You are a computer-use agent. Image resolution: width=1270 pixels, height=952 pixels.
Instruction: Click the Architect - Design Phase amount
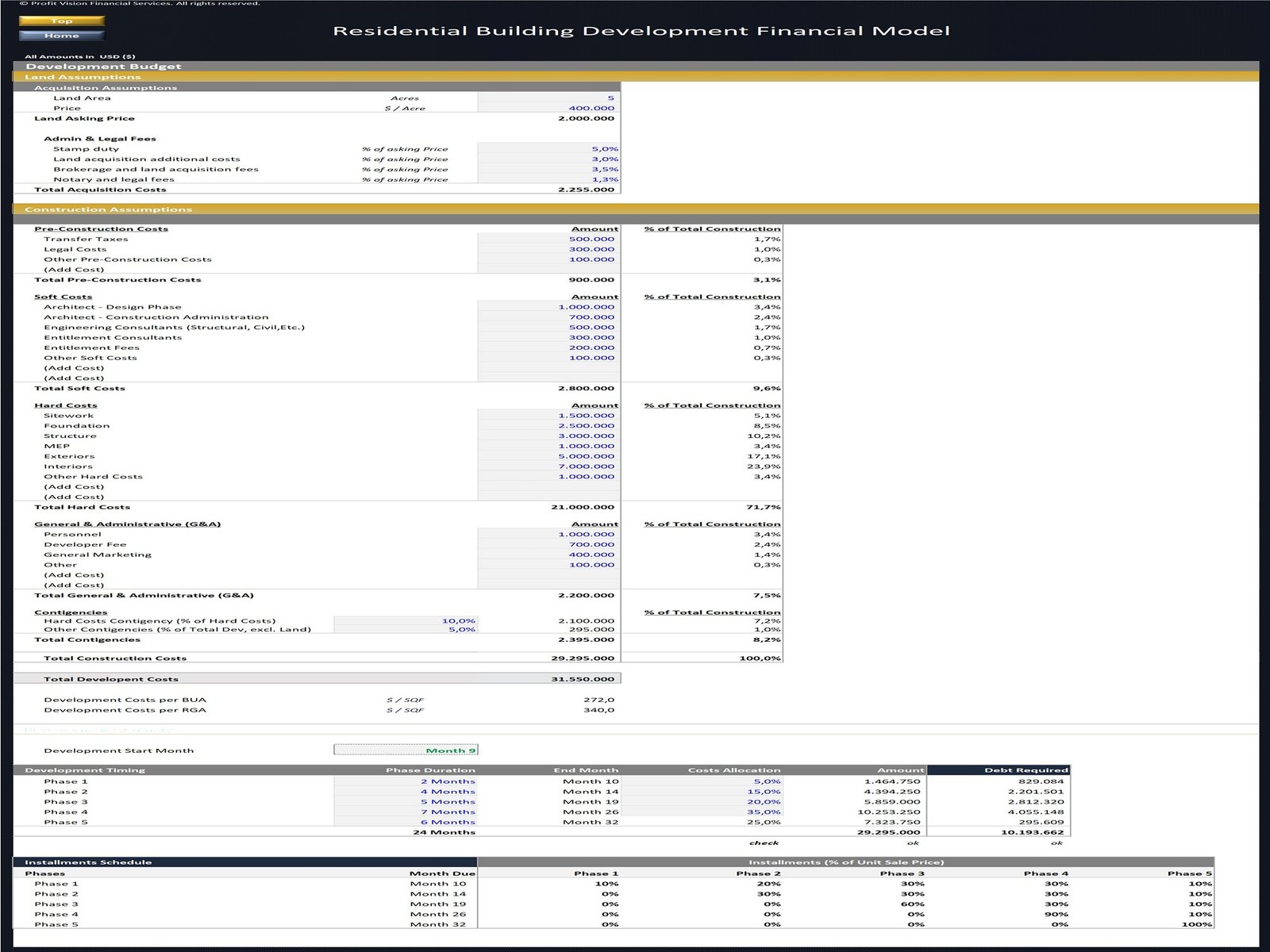point(548,307)
